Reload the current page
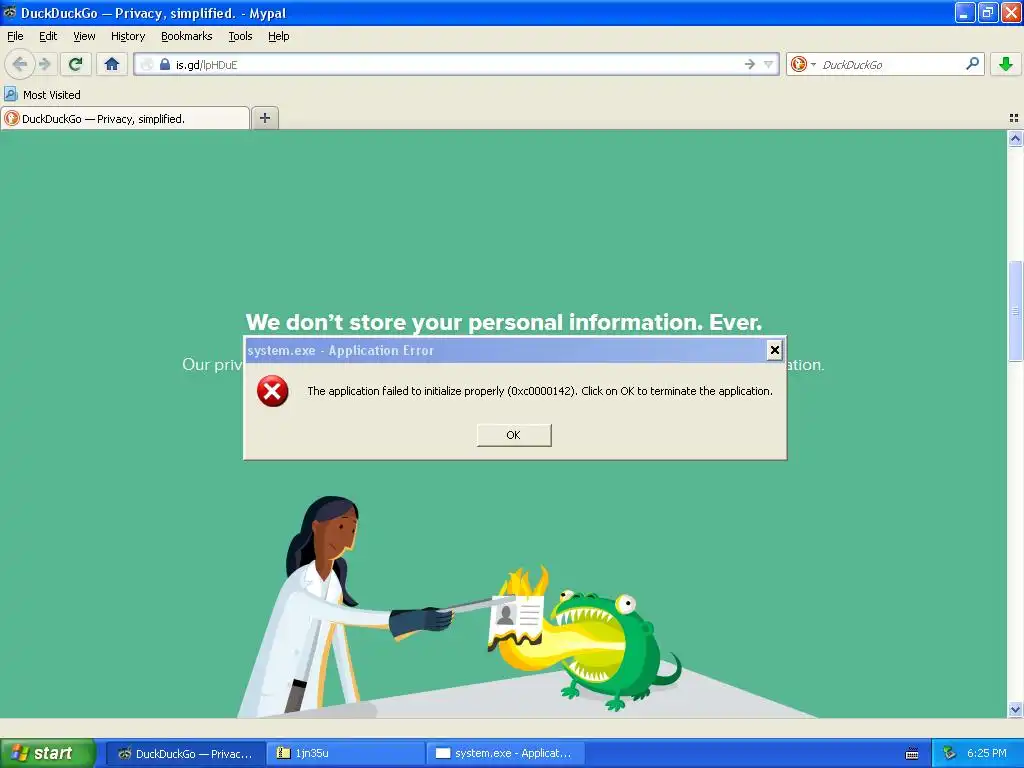The height and width of the screenshot is (768, 1024). coord(75,64)
